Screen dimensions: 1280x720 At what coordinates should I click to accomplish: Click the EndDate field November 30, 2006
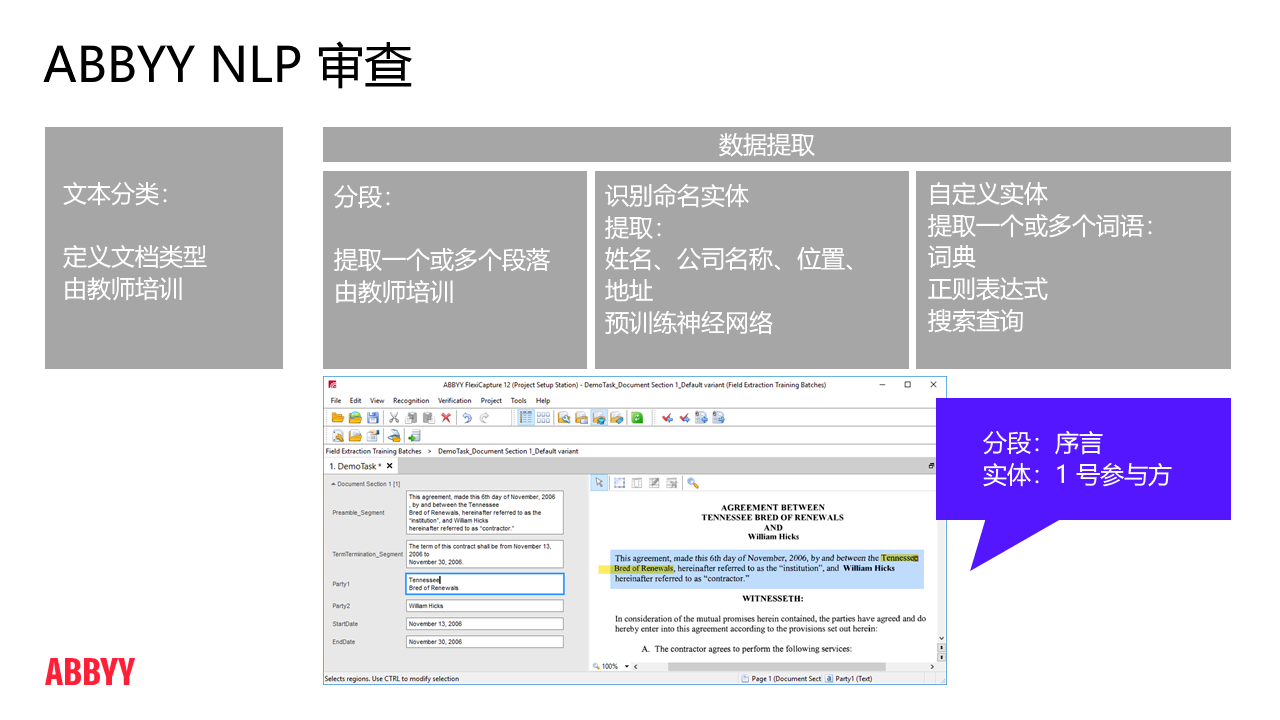click(x=485, y=642)
